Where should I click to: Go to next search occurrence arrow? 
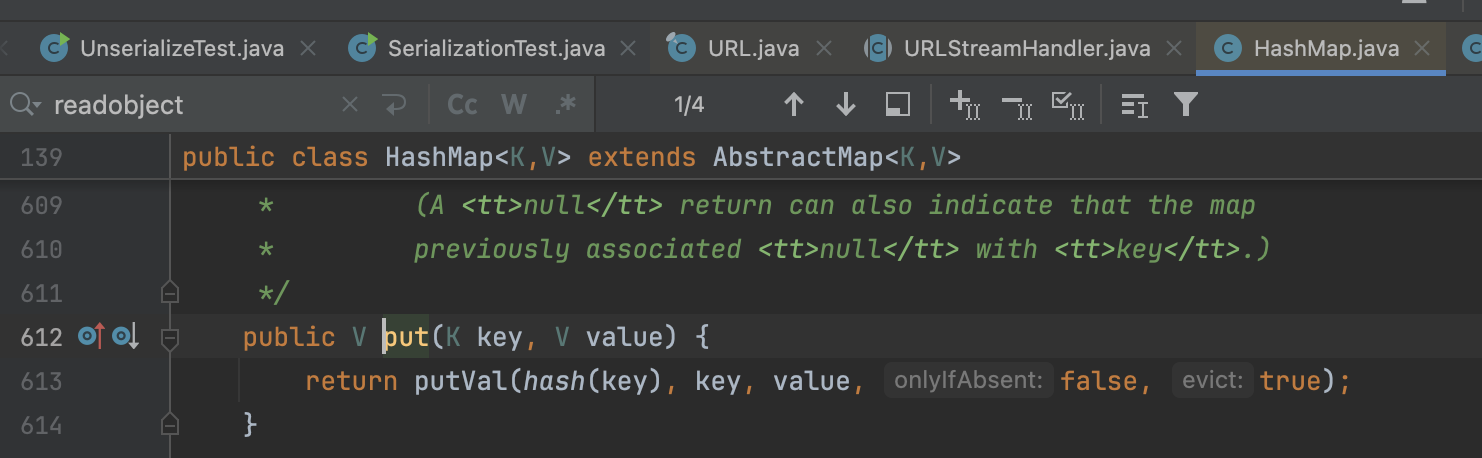tap(846, 105)
